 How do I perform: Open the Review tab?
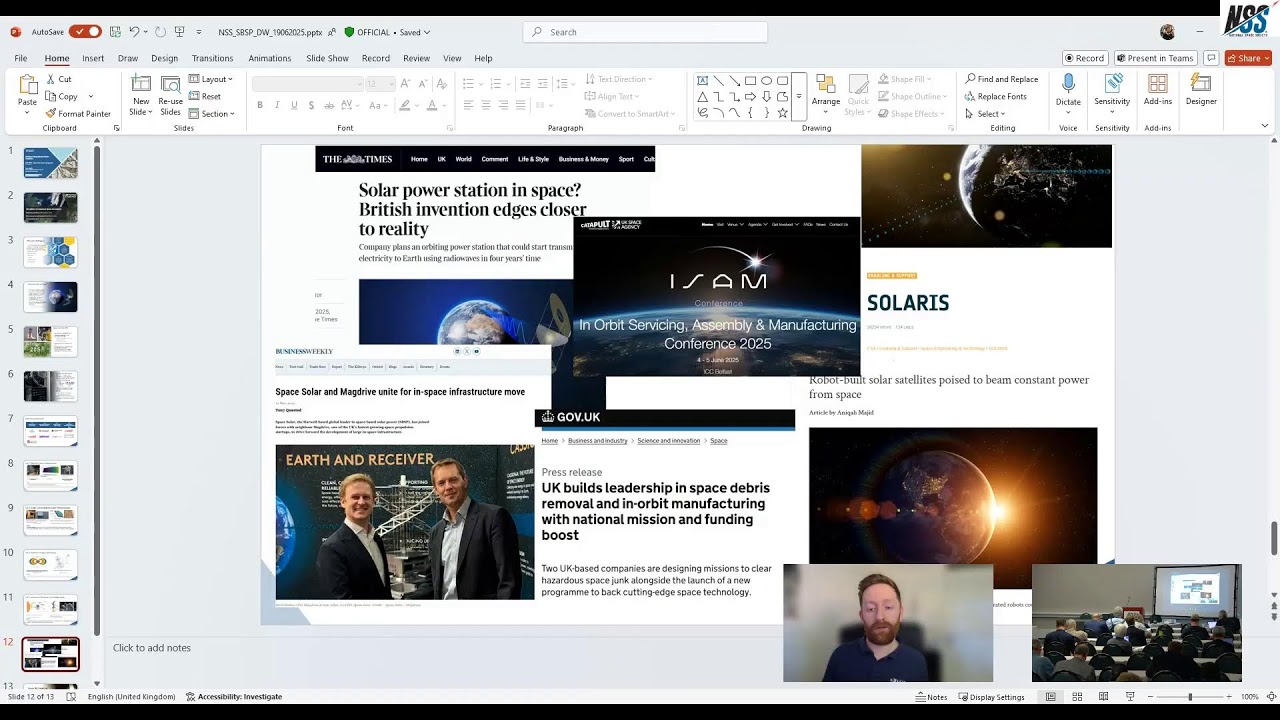point(416,58)
